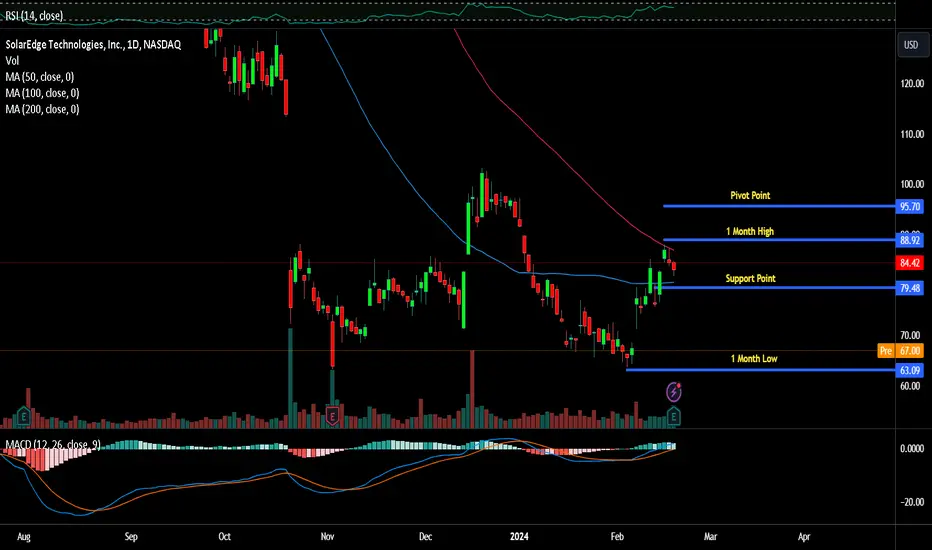The width and height of the screenshot is (932, 550).
Task: Click the -20.00 MACD scale label
Action: point(912,502)
